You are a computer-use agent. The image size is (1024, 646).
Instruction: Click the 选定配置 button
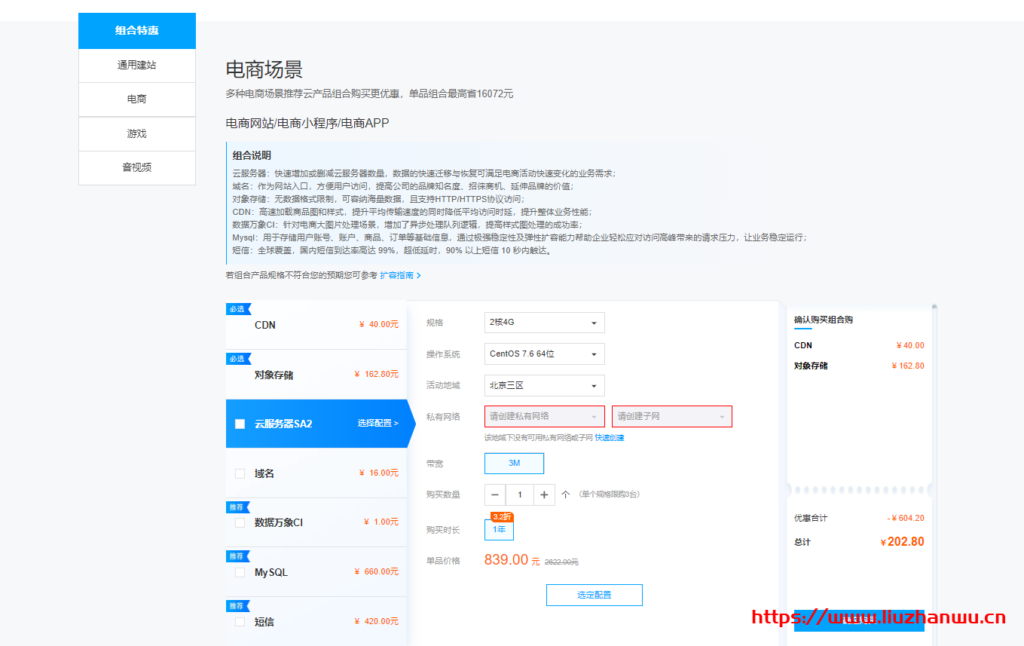[594, 594]
